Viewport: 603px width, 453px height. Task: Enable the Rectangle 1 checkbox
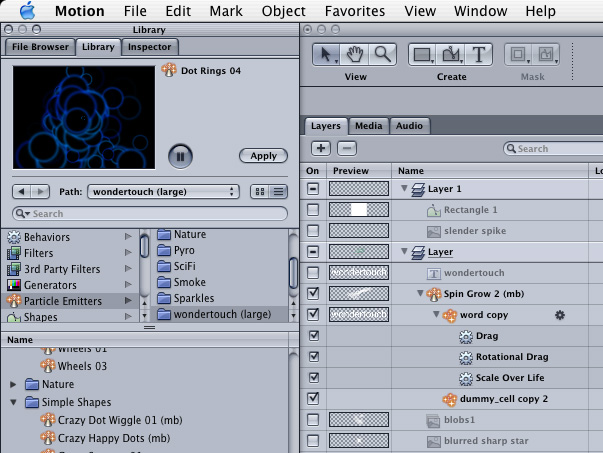tap(313, 210)
